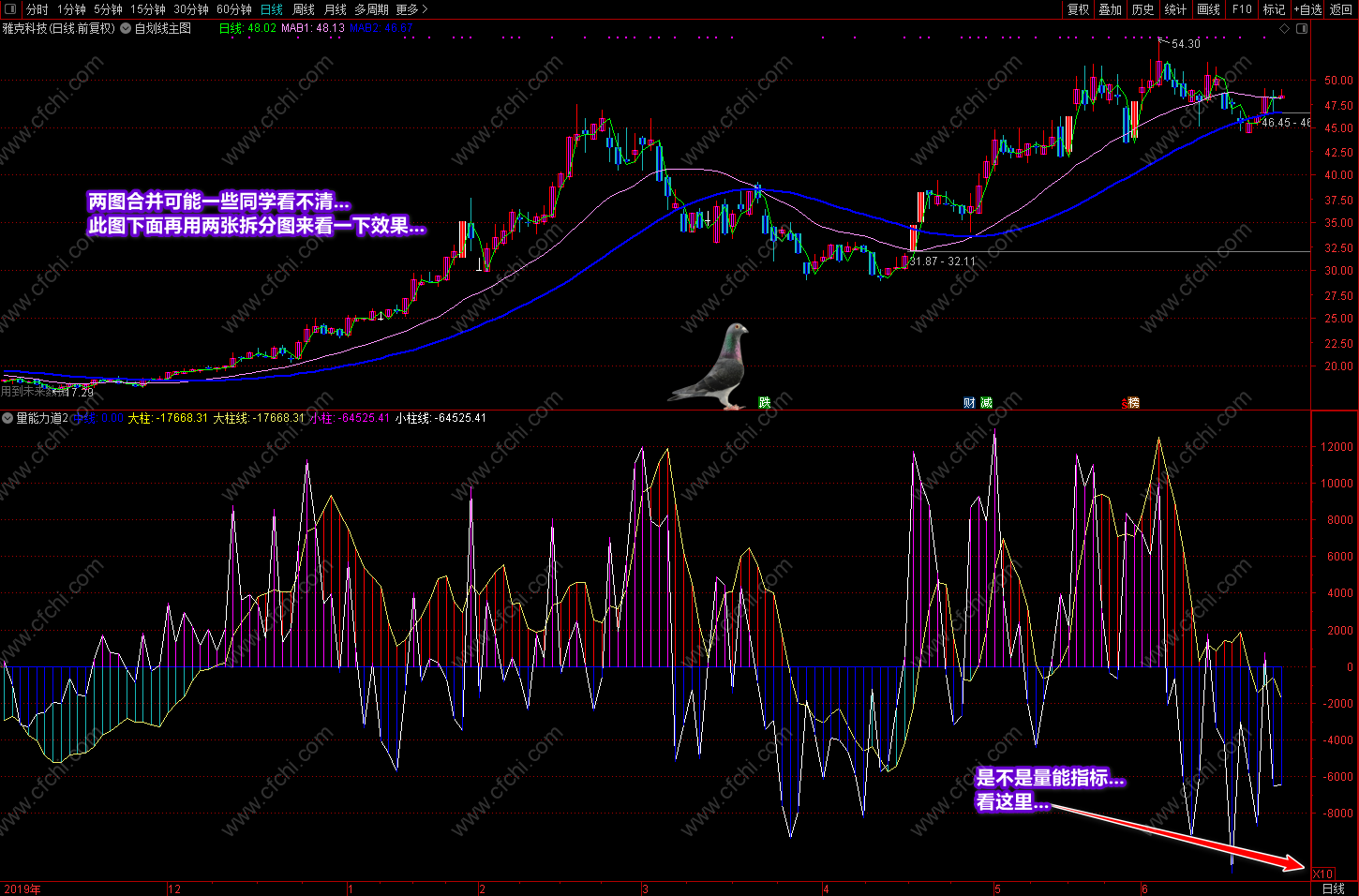Image resolution: width=1359 pixels, height=896 pixels.
Task: Click the 榜 ranking marker icon
Action: (1133, 402)
